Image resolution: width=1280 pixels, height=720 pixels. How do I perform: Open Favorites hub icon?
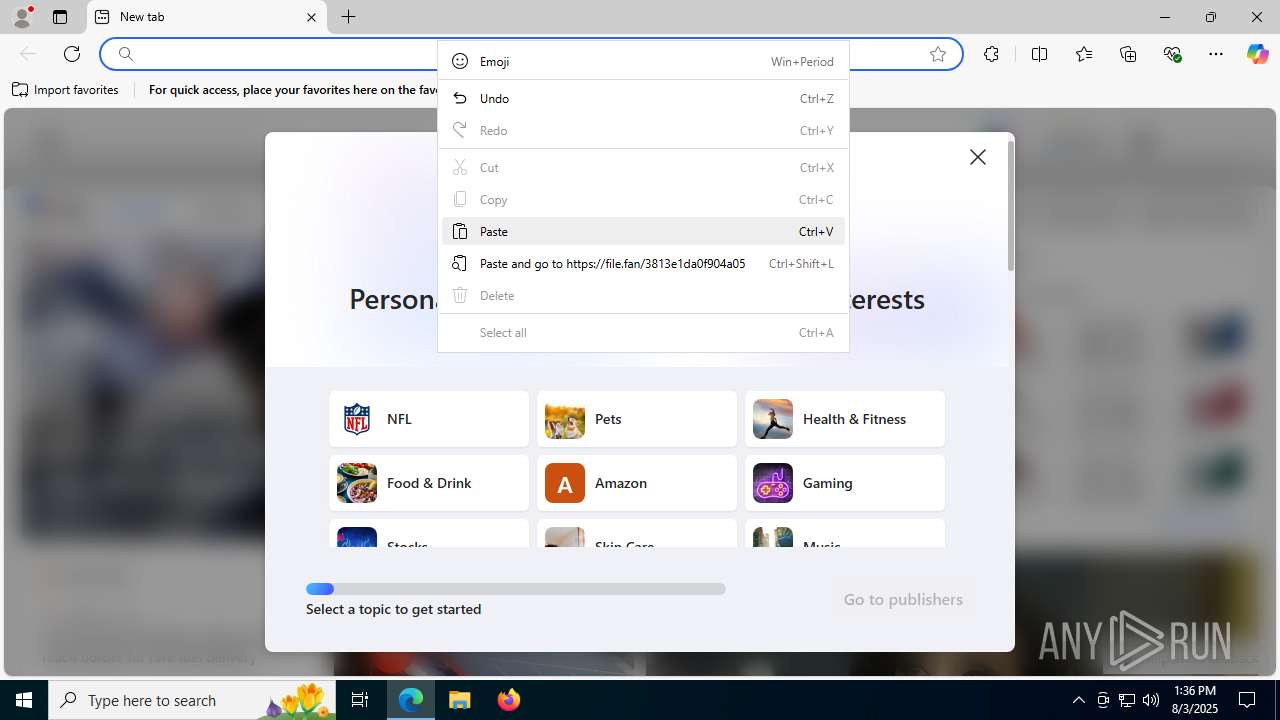(1084, 54)
